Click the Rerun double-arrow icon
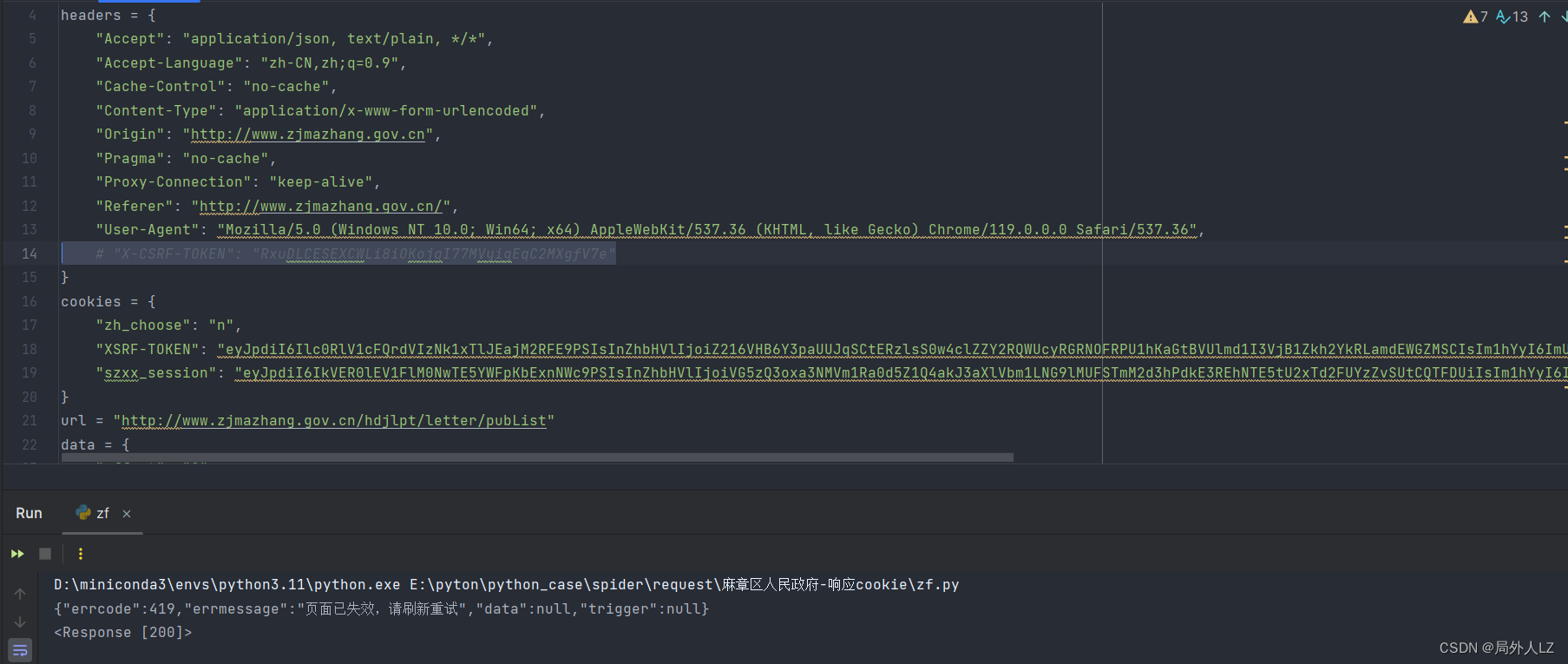This screenshot has width=1568, height=664. (x=17, y=554)
